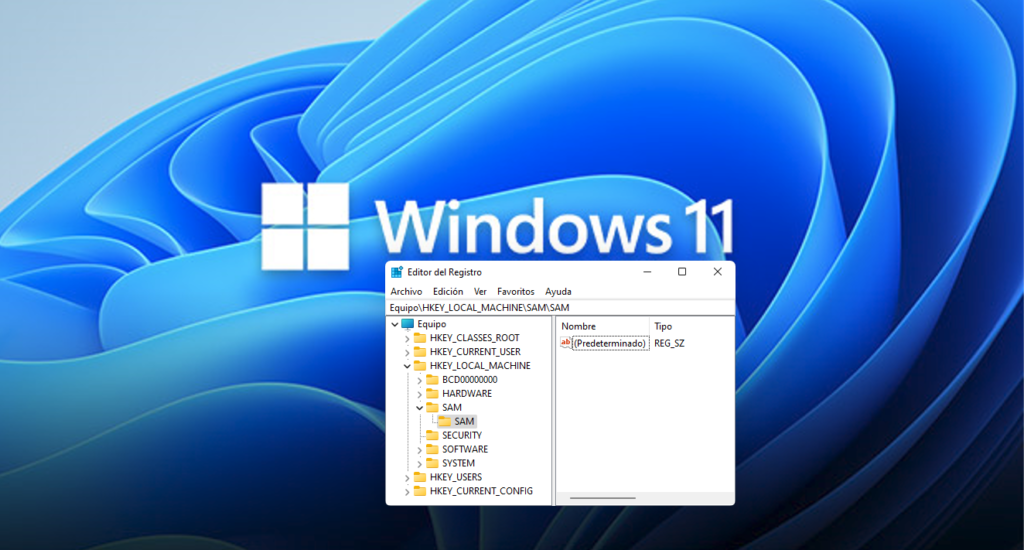
Task: Open the Ayuda menu
Action: 558,291
